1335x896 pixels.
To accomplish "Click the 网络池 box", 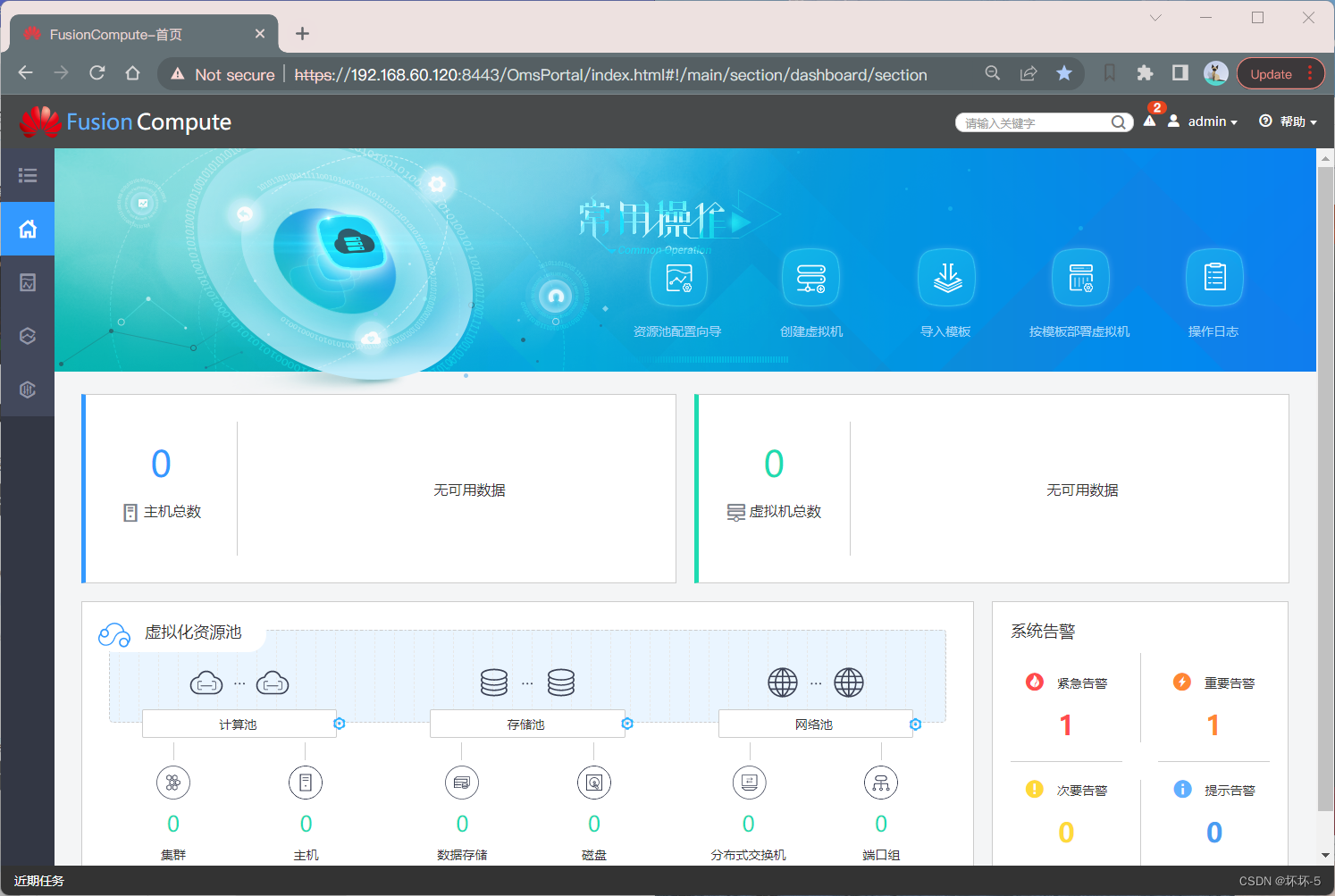I will [814, 724].
